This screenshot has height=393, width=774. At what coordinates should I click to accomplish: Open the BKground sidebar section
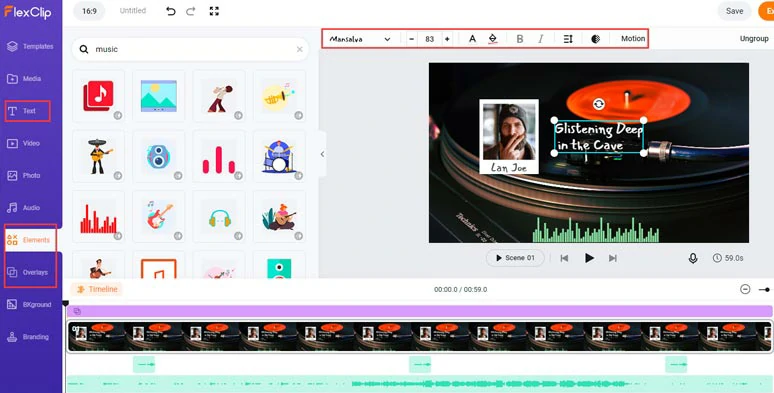coord(29,305)
